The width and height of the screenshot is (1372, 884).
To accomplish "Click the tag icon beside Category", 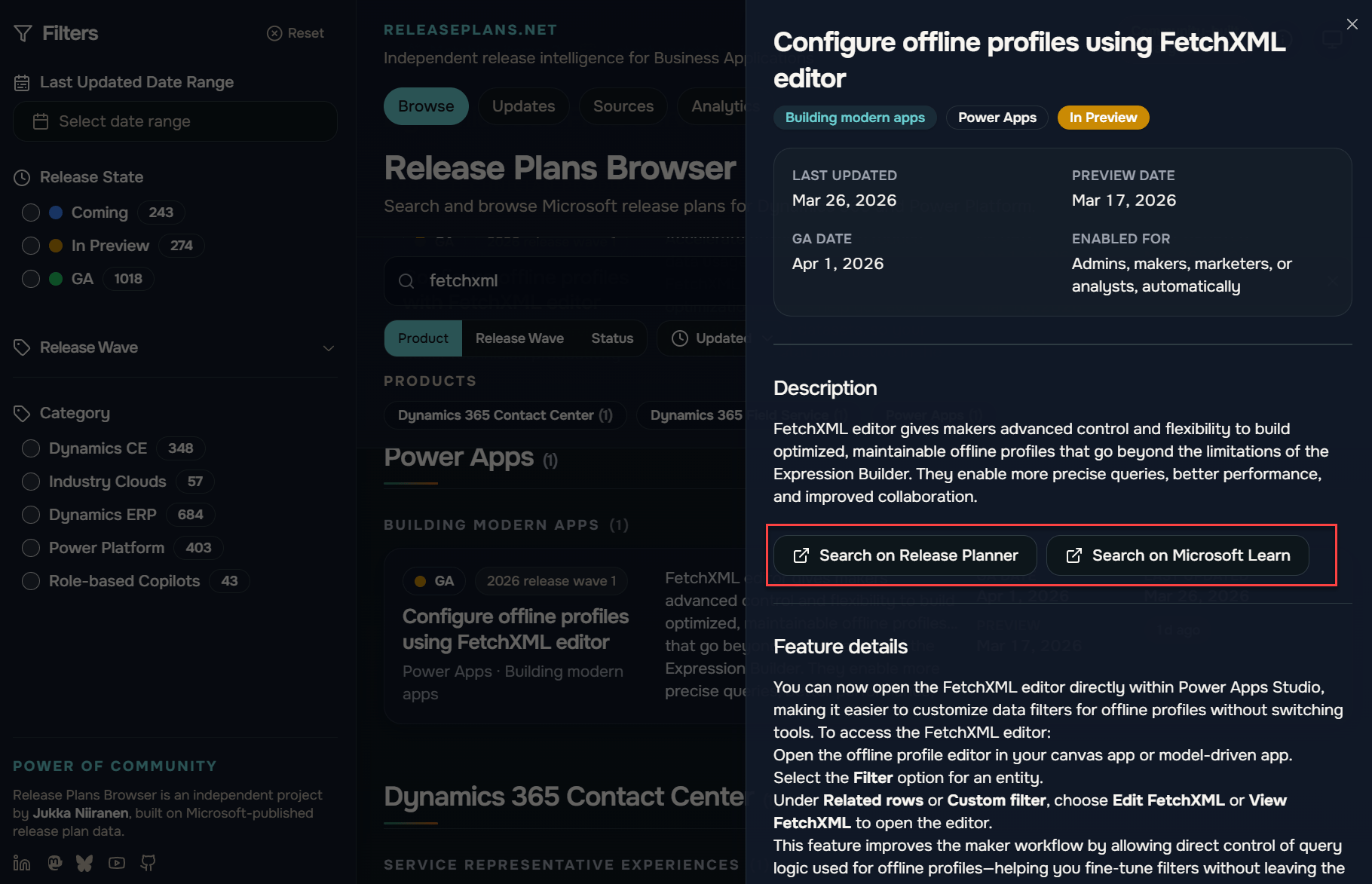I will click(x=22, y=414).
